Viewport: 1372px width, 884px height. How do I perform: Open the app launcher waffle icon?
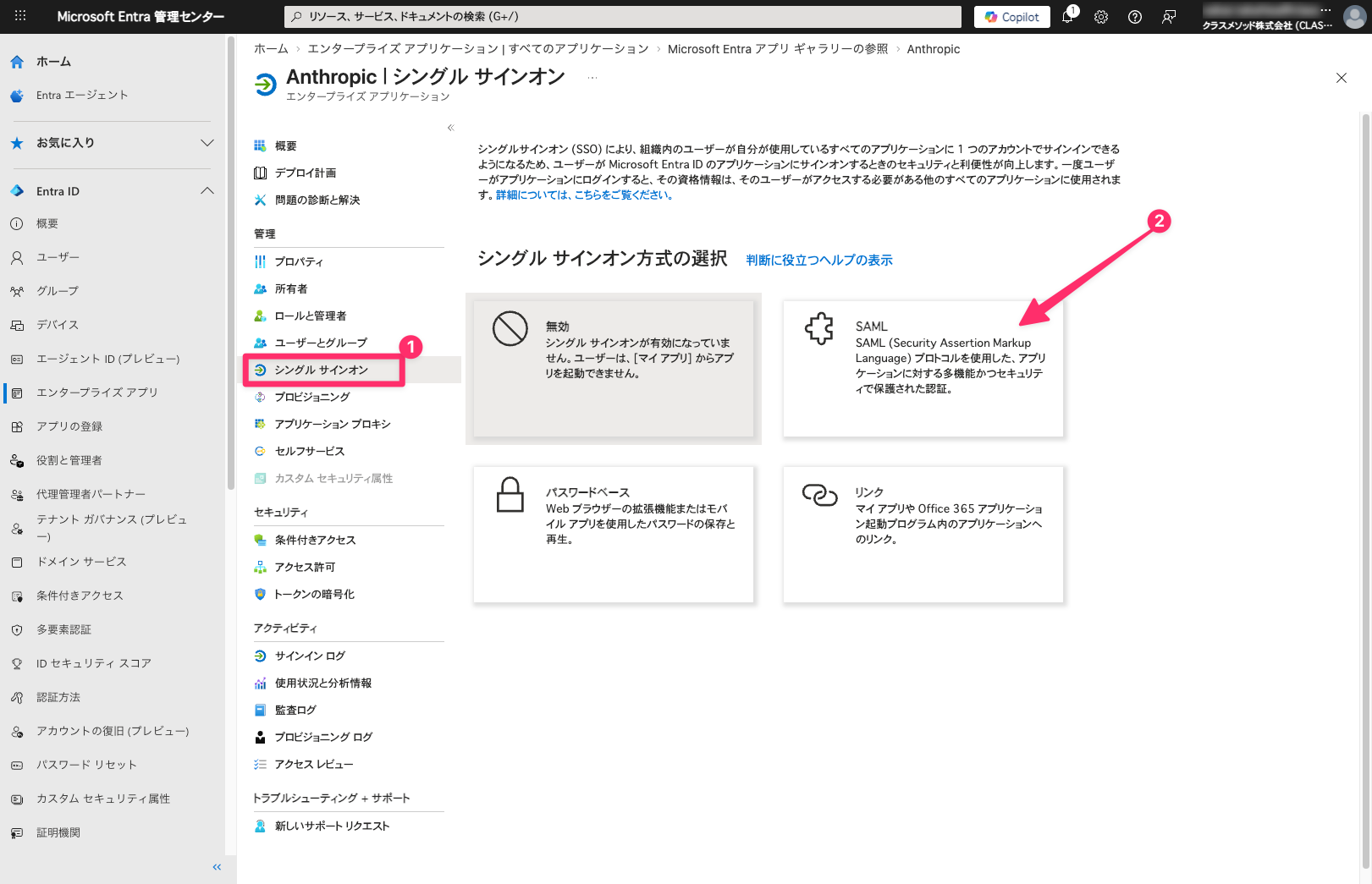click(20, 16)
